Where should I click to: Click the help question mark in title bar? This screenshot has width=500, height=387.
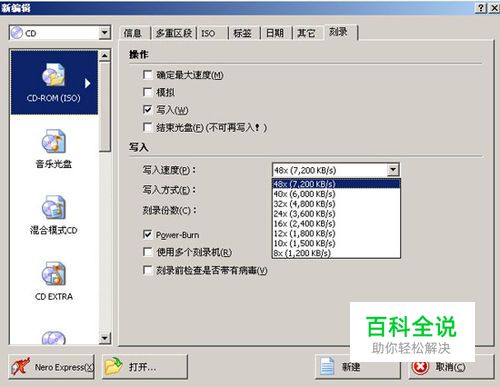(x=481, y=8)
